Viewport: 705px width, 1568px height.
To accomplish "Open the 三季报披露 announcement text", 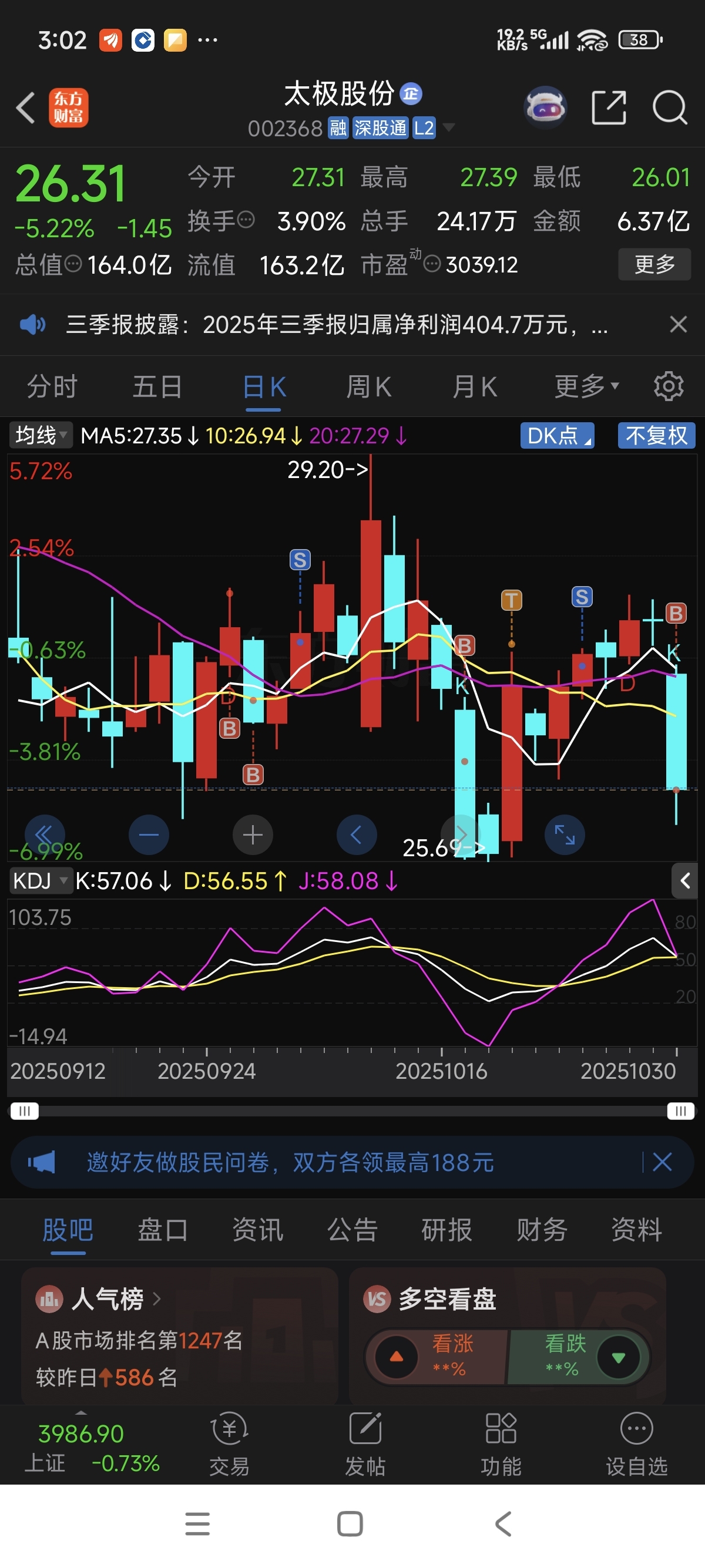I will pyautogui.click(x=337, y=324).
